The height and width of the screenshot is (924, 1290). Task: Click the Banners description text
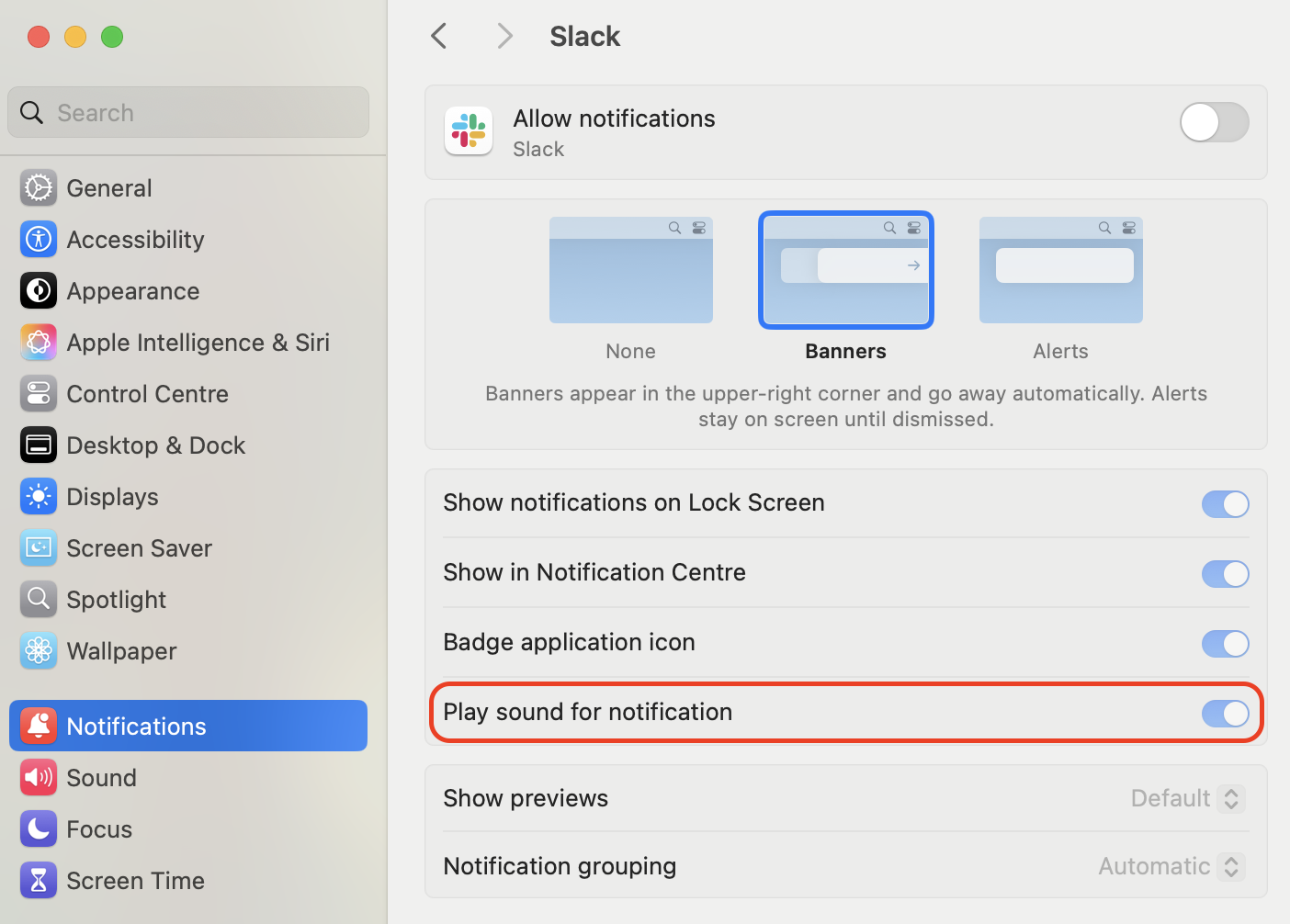(846, 406)
